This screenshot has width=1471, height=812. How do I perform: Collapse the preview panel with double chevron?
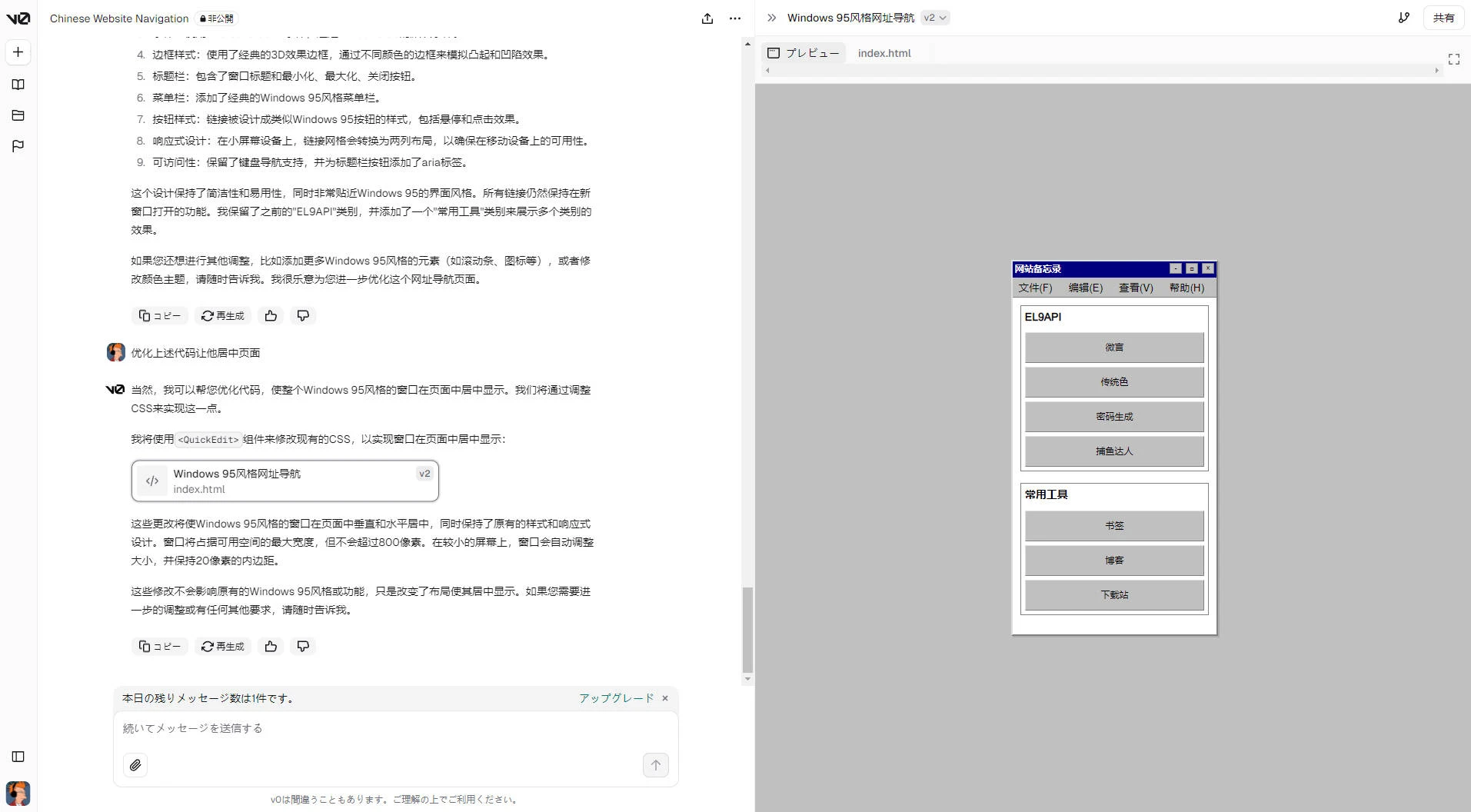771,18
